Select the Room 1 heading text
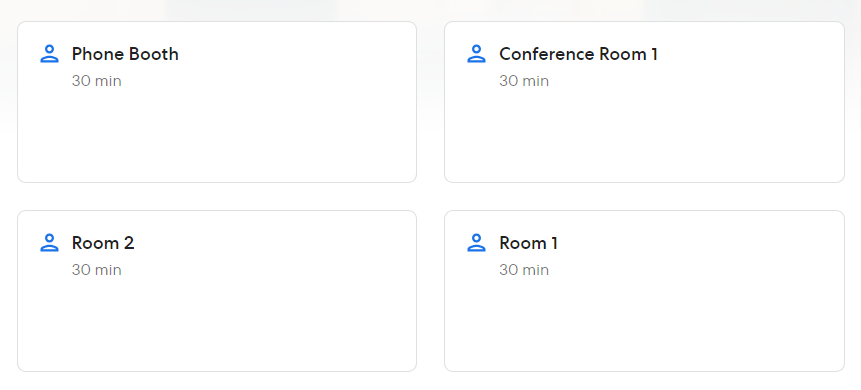Screen dimensions: 861x390 point(528,243)
